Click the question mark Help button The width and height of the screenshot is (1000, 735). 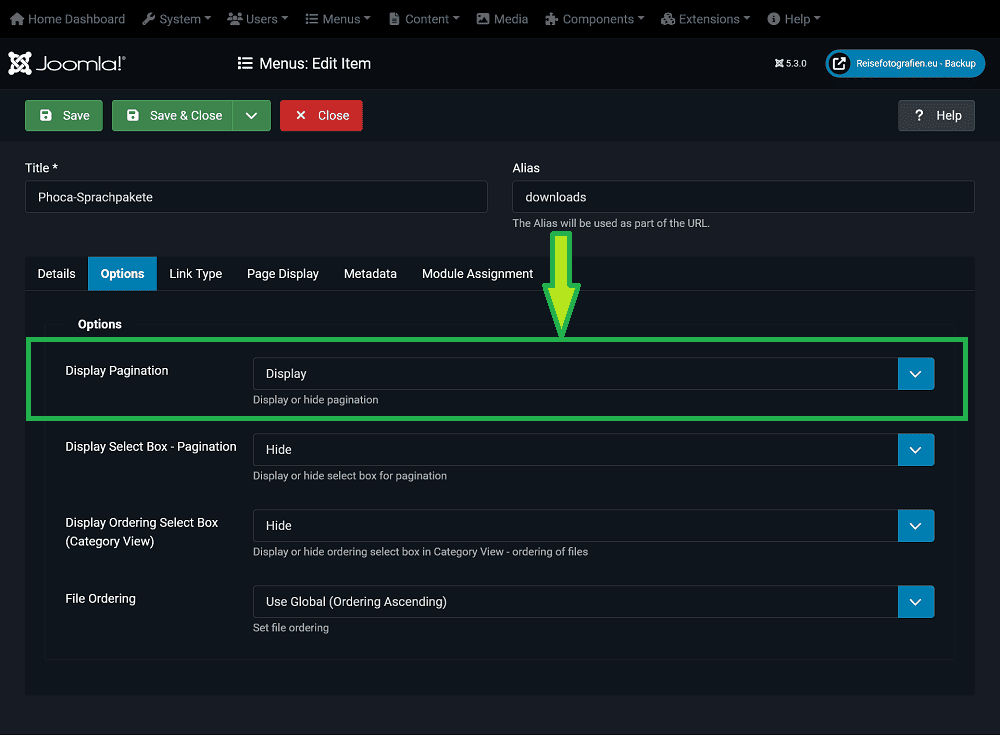(x=936, y=115)
